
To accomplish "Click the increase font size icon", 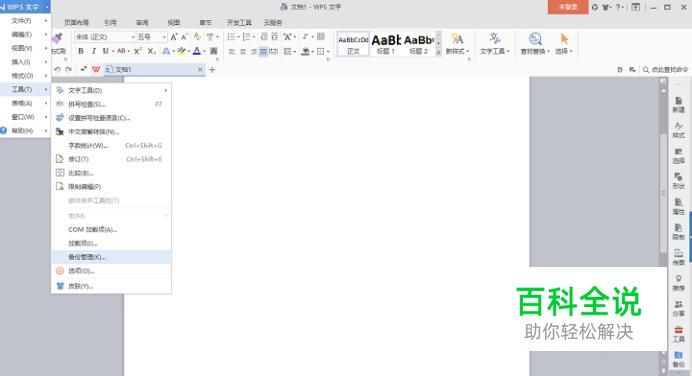I will (x=174, y=37).
